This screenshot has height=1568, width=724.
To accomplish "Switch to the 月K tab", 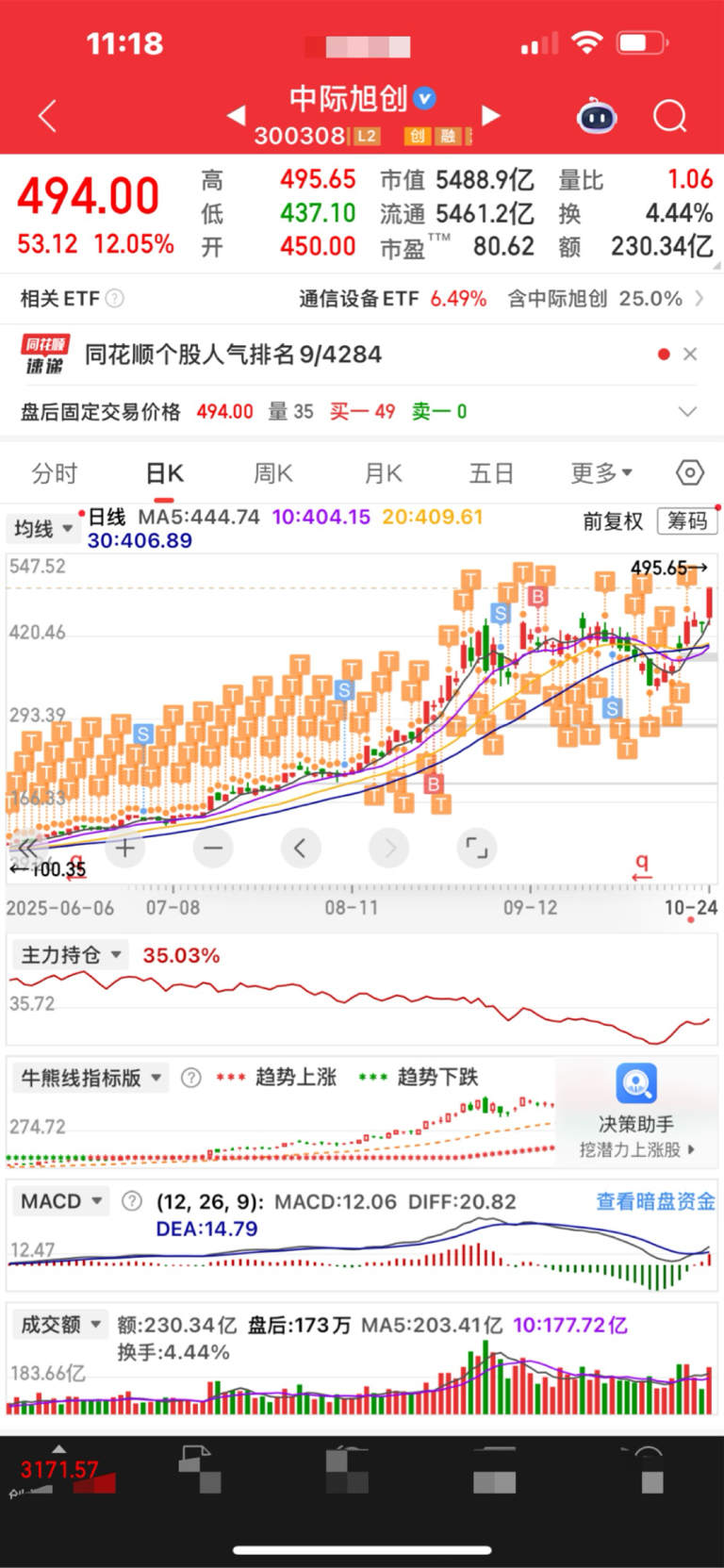I will click(x=384, y=473).
